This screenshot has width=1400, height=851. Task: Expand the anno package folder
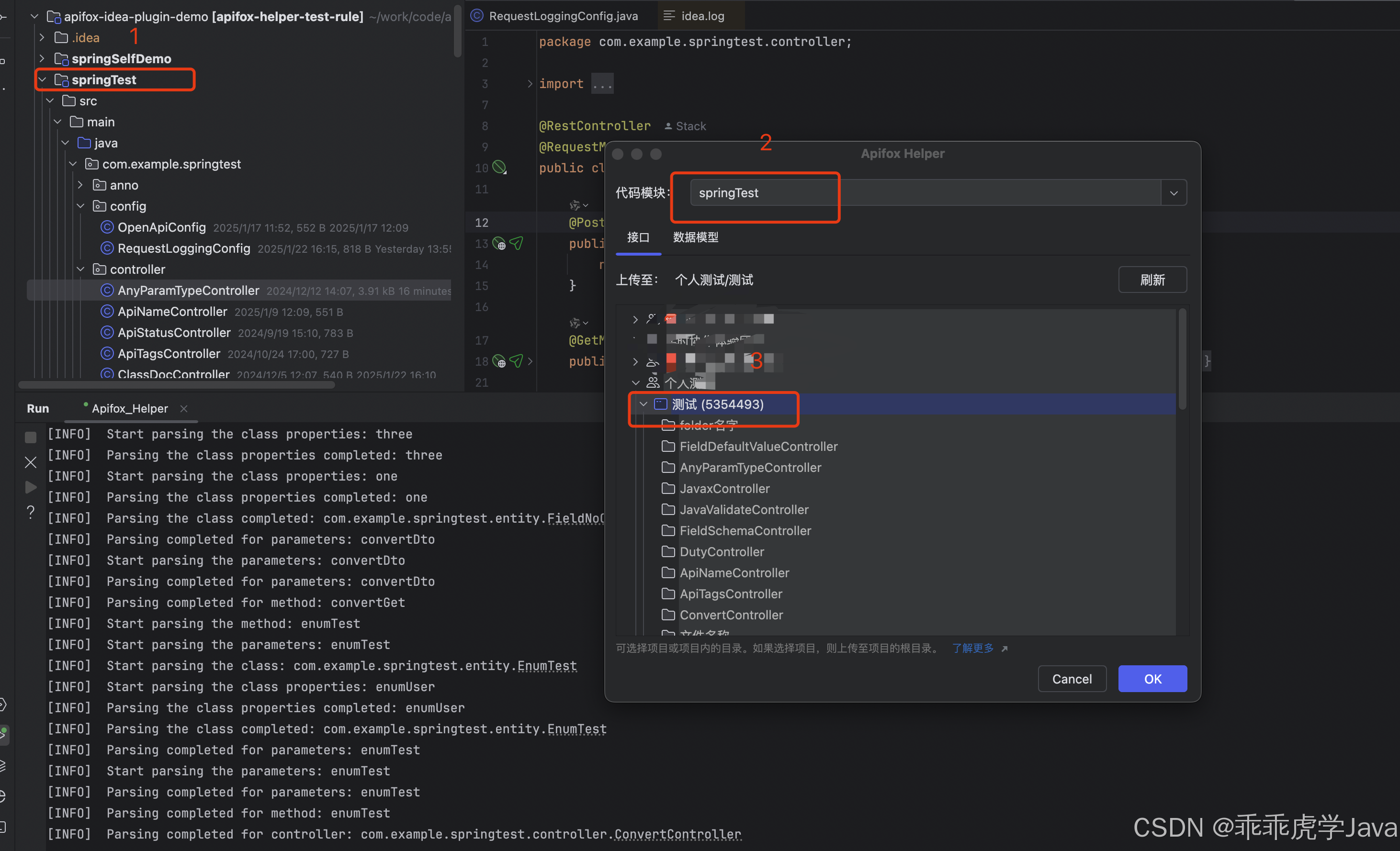click(80, 185)
